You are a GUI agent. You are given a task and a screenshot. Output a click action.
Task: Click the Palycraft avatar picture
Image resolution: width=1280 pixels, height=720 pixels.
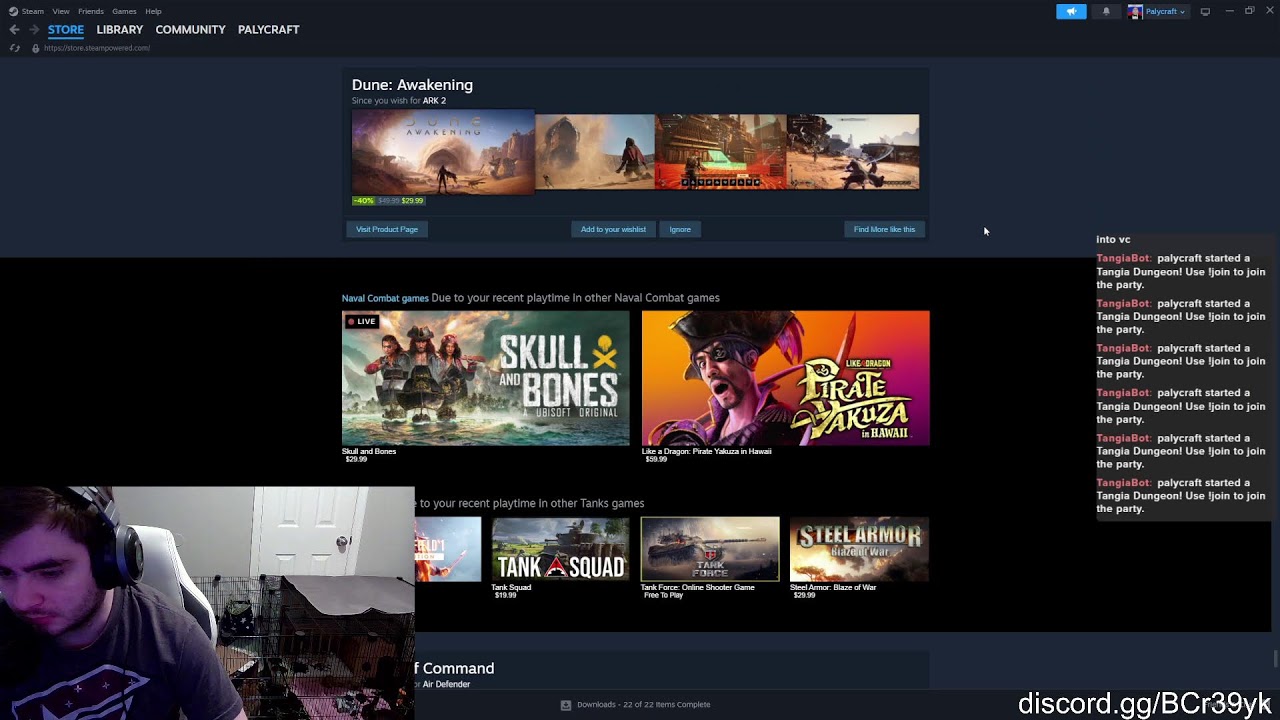click(1135, 11)
